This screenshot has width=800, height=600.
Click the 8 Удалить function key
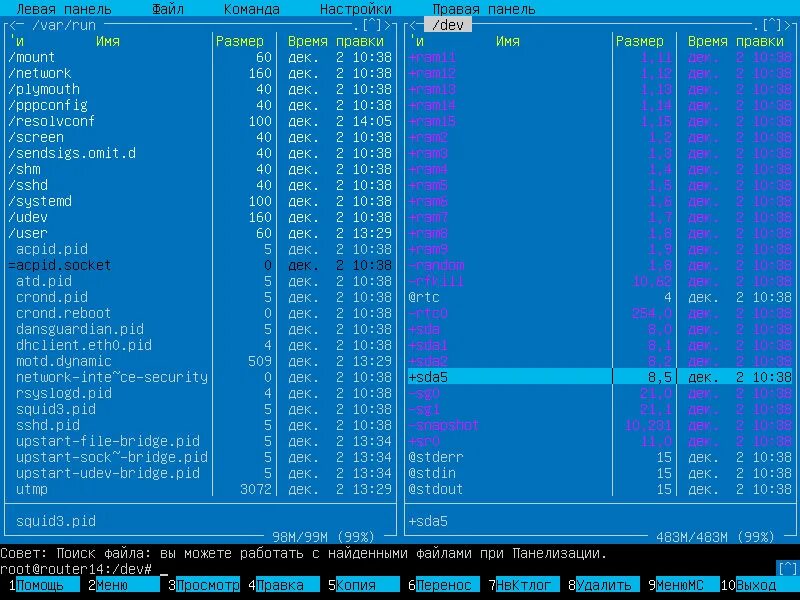coord(604,585)
